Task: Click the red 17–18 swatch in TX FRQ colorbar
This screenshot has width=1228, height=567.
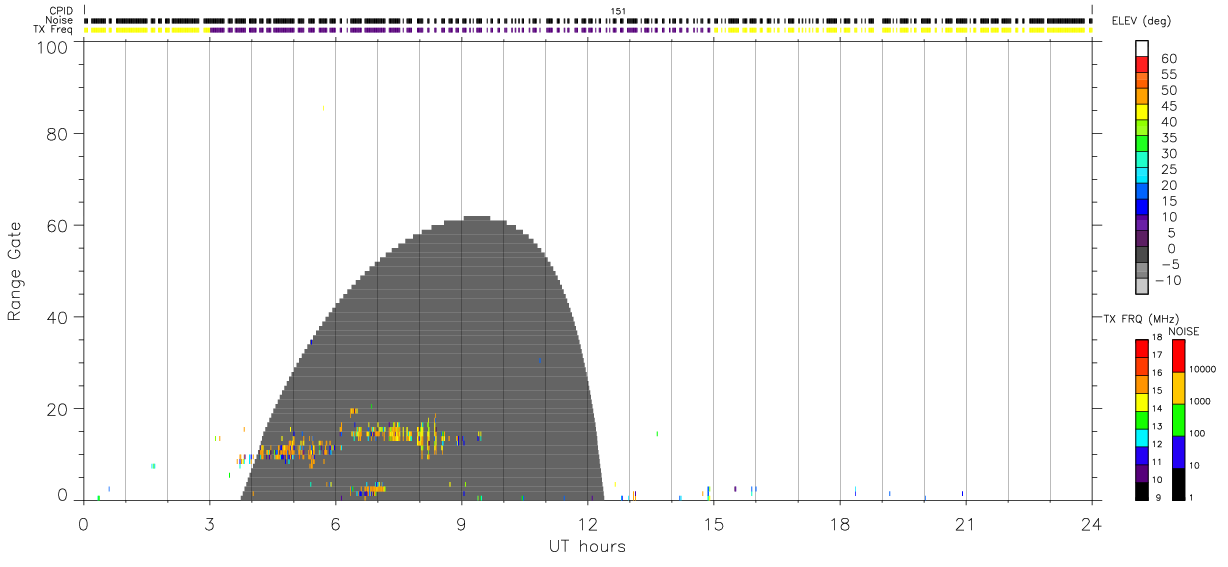Action: 1142,347
